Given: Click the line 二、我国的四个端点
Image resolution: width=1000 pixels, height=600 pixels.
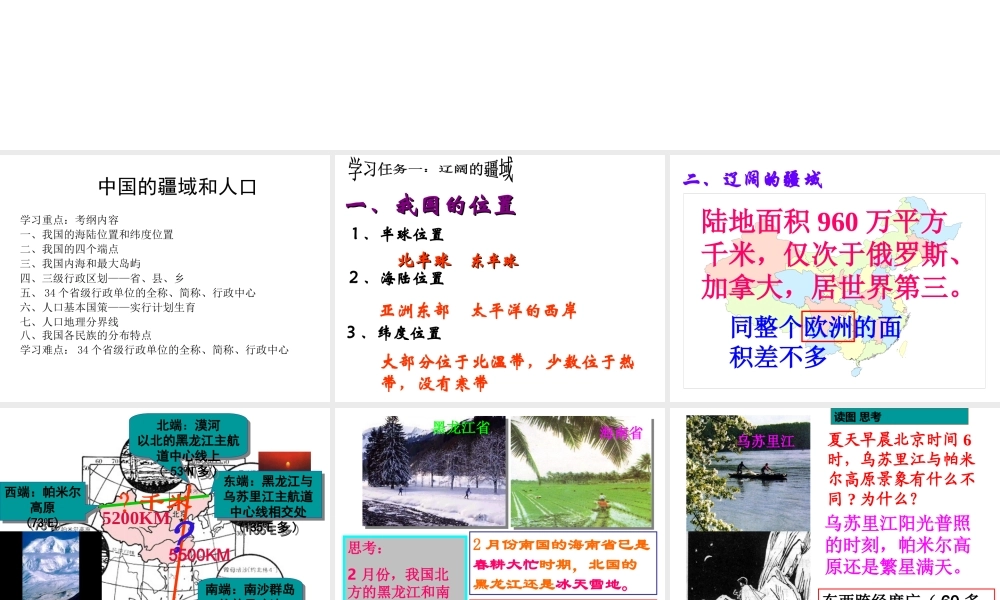Looking at the screenshot, I should (70, 249).
